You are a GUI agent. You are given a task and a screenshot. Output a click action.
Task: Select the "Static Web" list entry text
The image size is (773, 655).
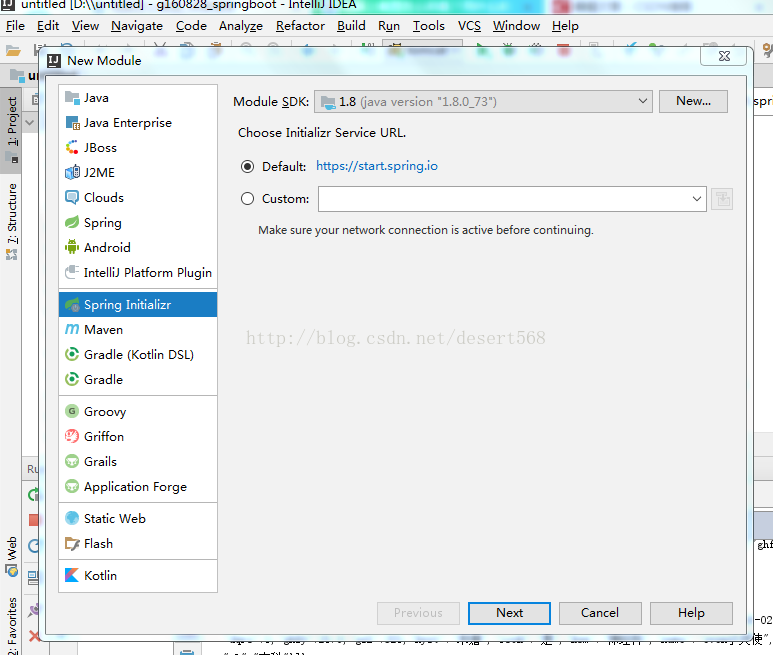[115, 518]
